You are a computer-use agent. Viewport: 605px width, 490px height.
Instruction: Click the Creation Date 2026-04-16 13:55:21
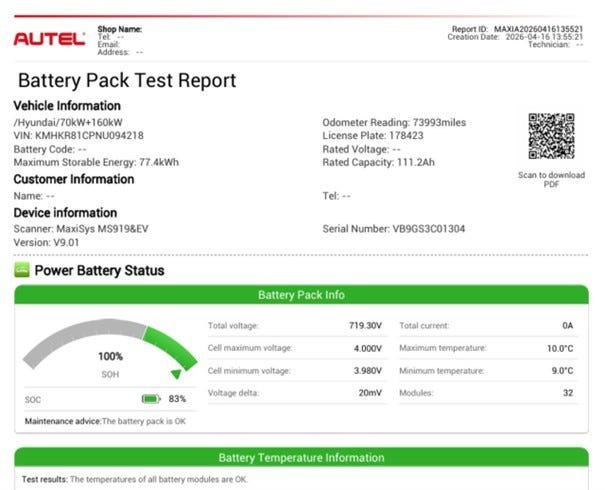click(x=515, y=37)
